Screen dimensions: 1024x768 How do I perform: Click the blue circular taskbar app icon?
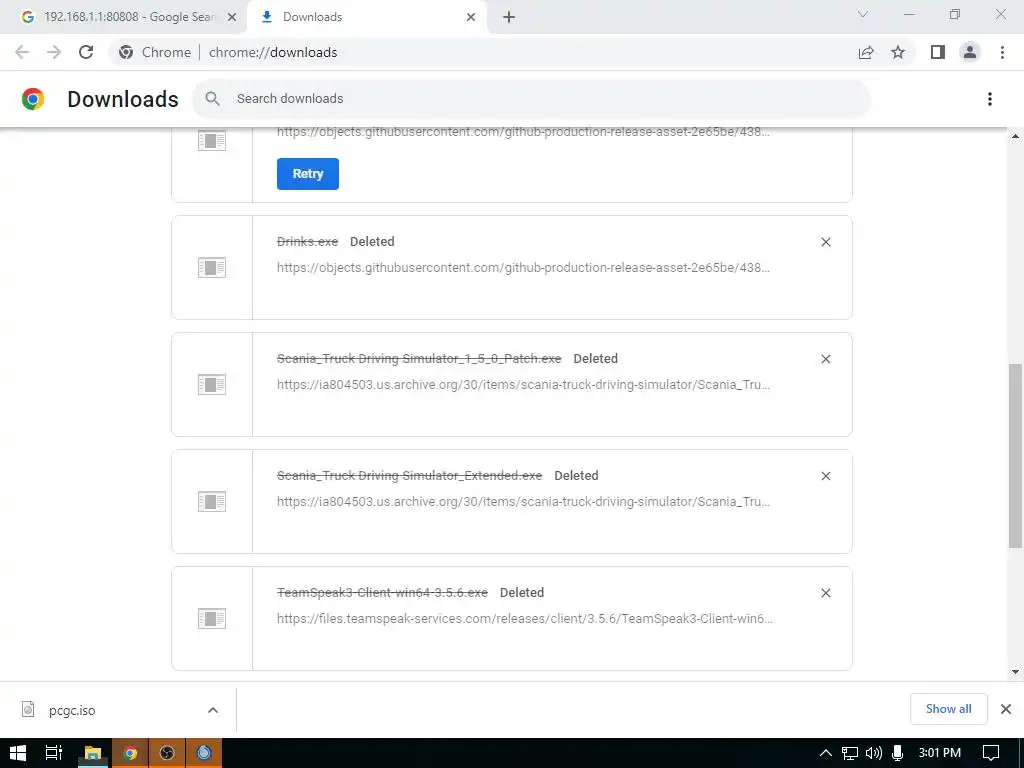(x=204, y=753)
